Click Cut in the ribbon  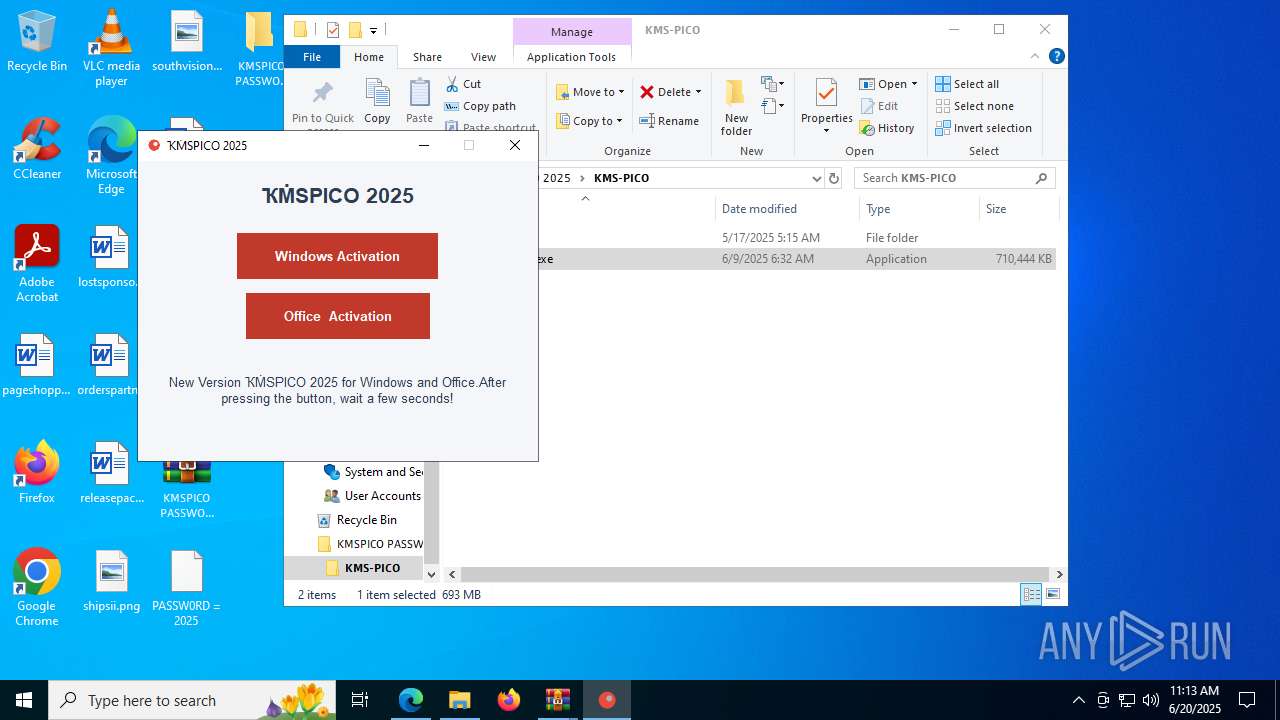(x=463, y=84)
